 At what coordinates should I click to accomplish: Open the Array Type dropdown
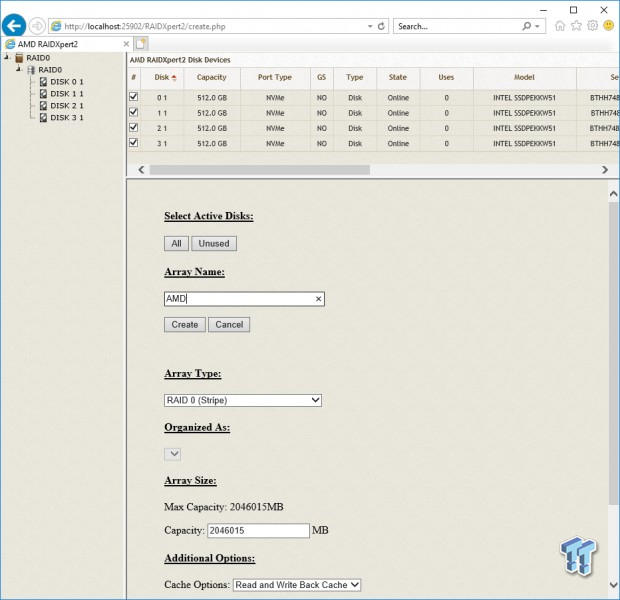[243, 400]
